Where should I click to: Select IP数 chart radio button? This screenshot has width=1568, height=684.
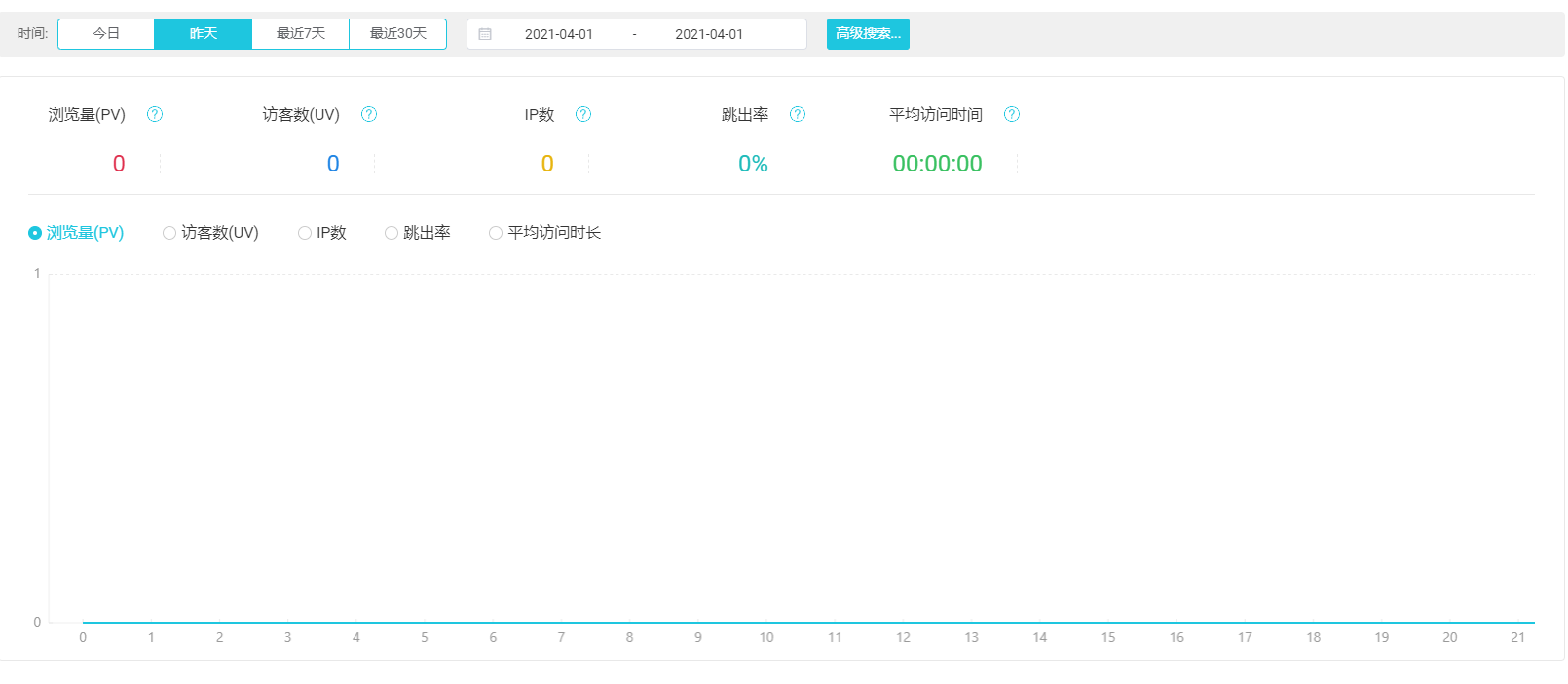305,233
